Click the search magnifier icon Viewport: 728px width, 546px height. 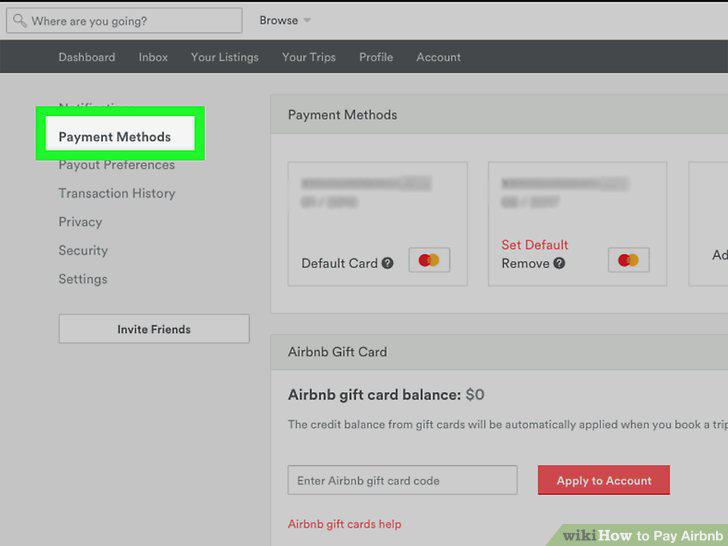coord(20,21)
